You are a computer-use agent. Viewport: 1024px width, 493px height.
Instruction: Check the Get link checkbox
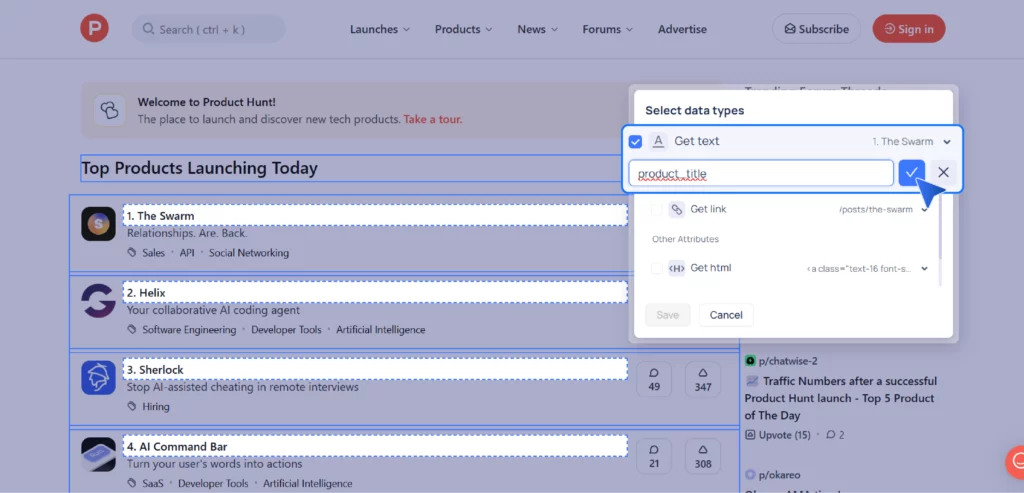click(x=656, y=210)
